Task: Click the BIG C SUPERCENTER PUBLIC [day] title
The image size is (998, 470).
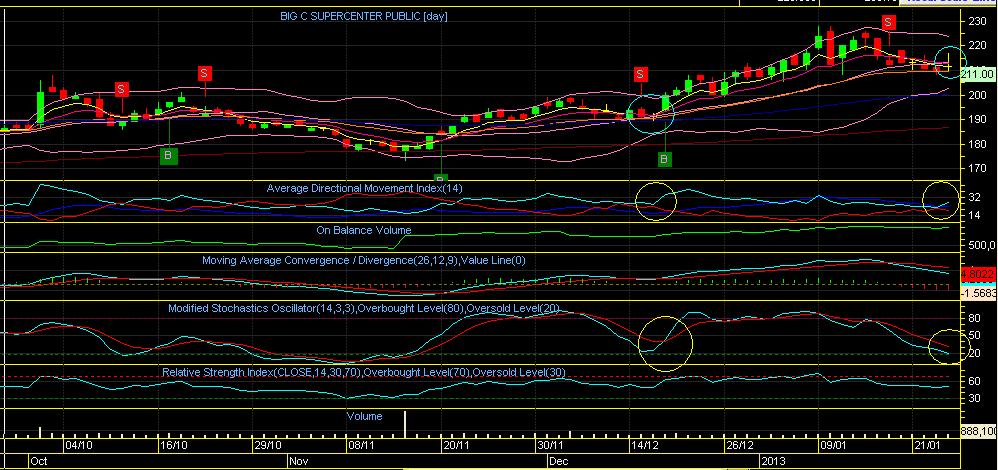Action: tap(364, 16)
